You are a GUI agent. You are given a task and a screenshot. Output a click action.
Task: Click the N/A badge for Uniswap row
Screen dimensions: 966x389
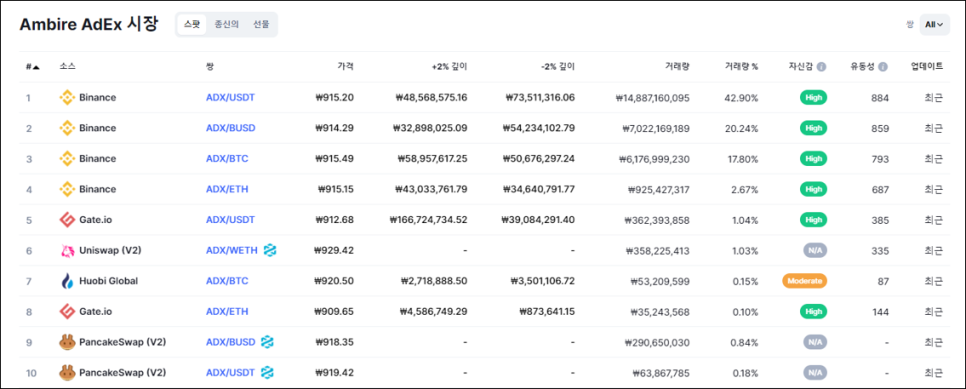coord(814,250)
